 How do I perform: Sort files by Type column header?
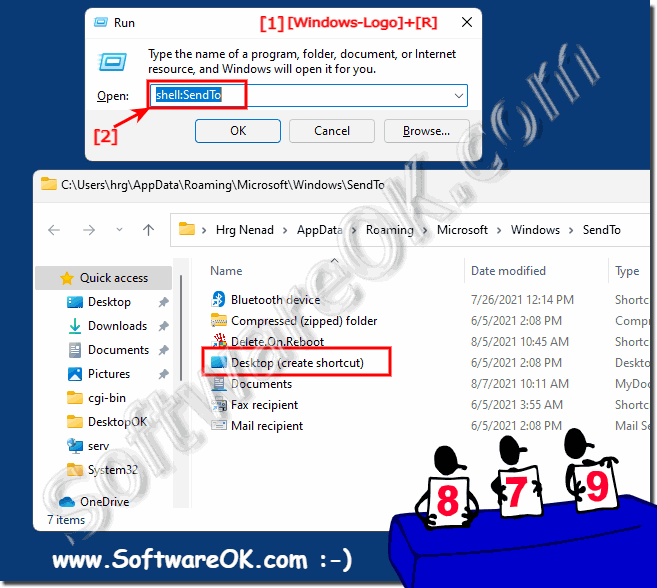(x=627, y=271)
